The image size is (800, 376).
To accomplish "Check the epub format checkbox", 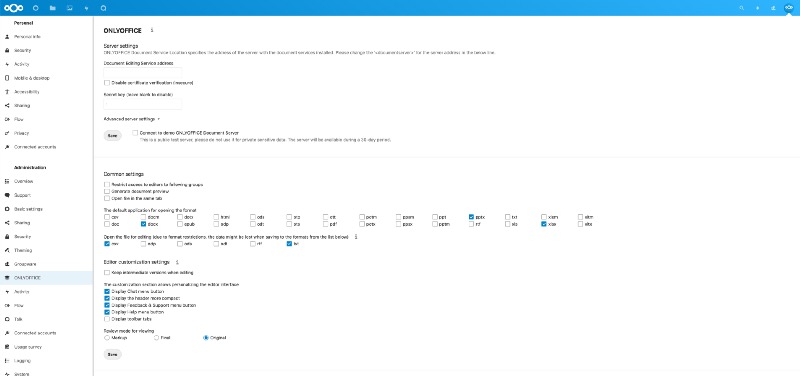I will click(180, 224).
